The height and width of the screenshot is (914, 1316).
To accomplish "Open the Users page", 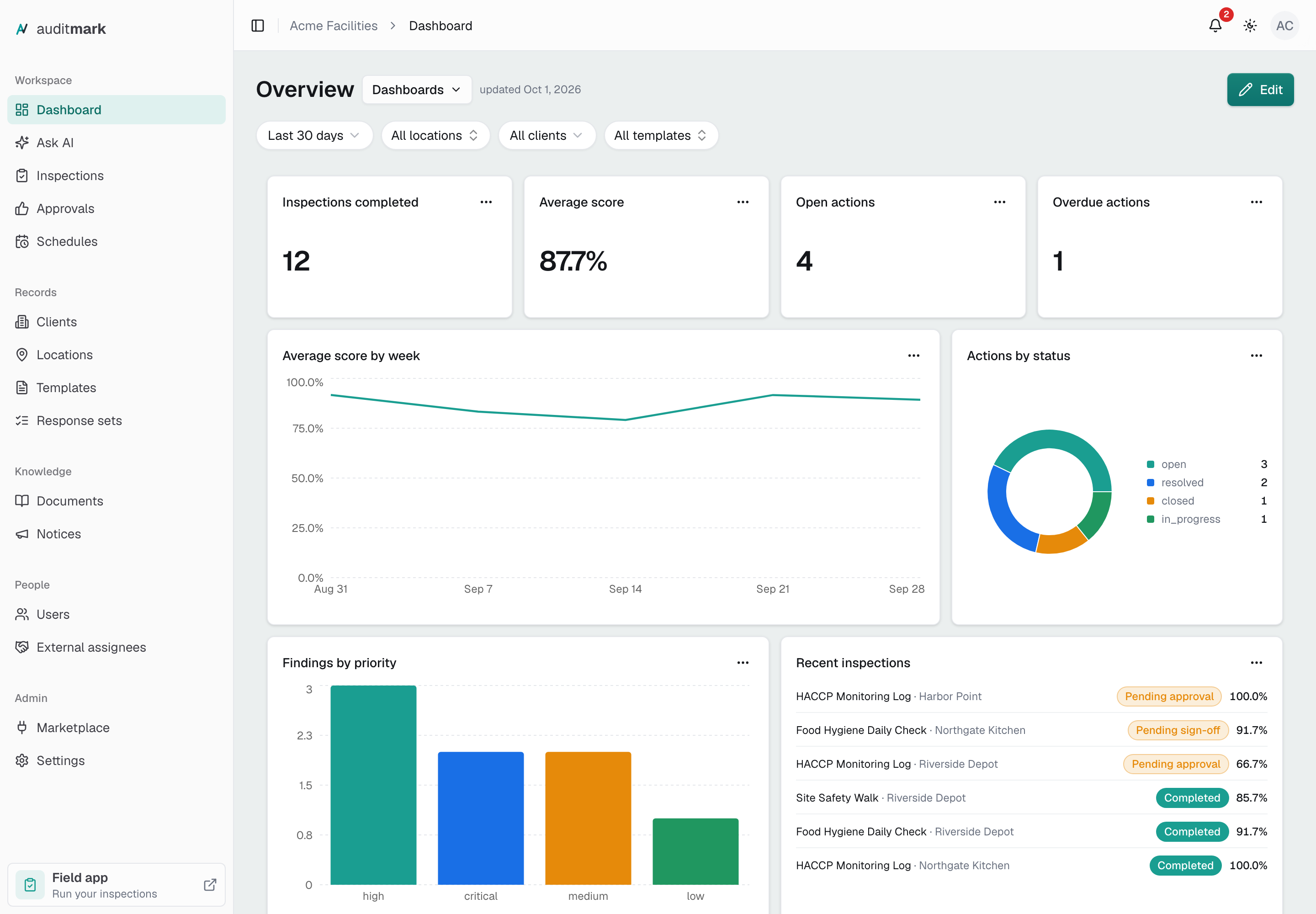I will coord(116,615).
